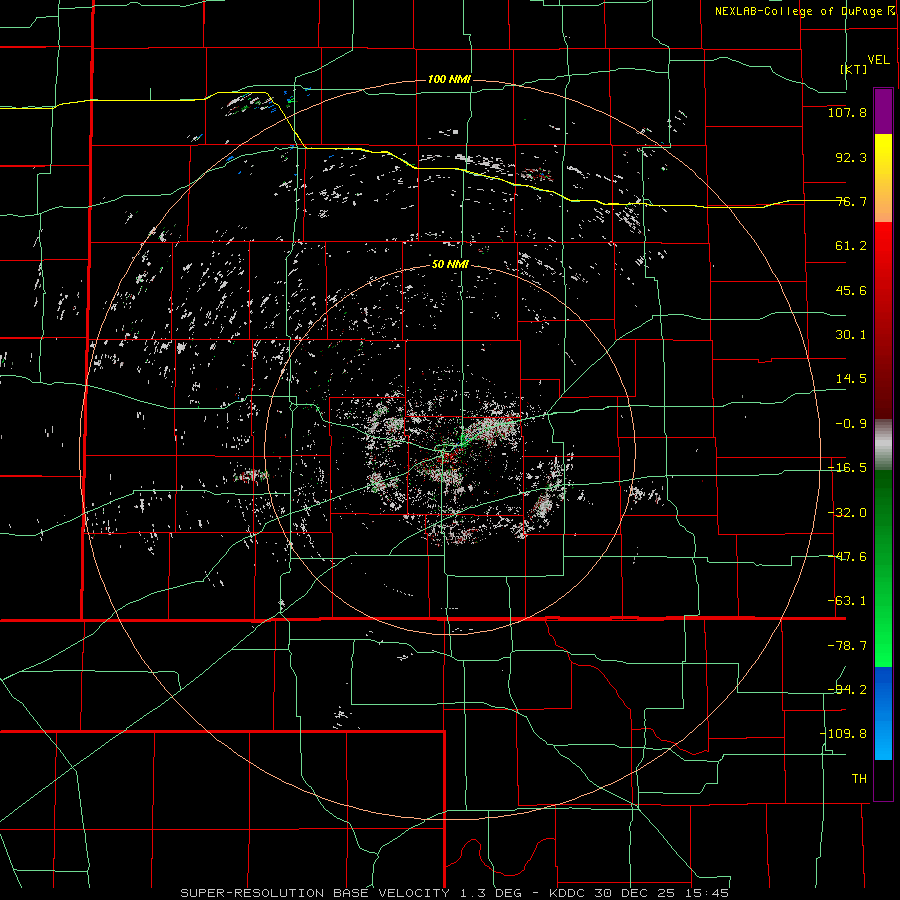
Task: Click the [KT] units label
Action: (854, 69)
